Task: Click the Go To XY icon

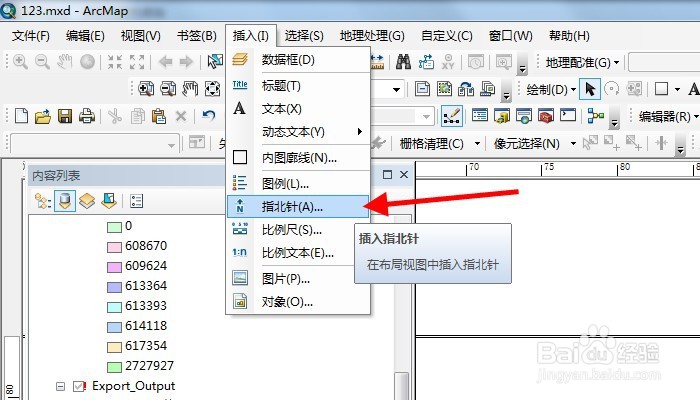Action: click(x=448, y=62)
